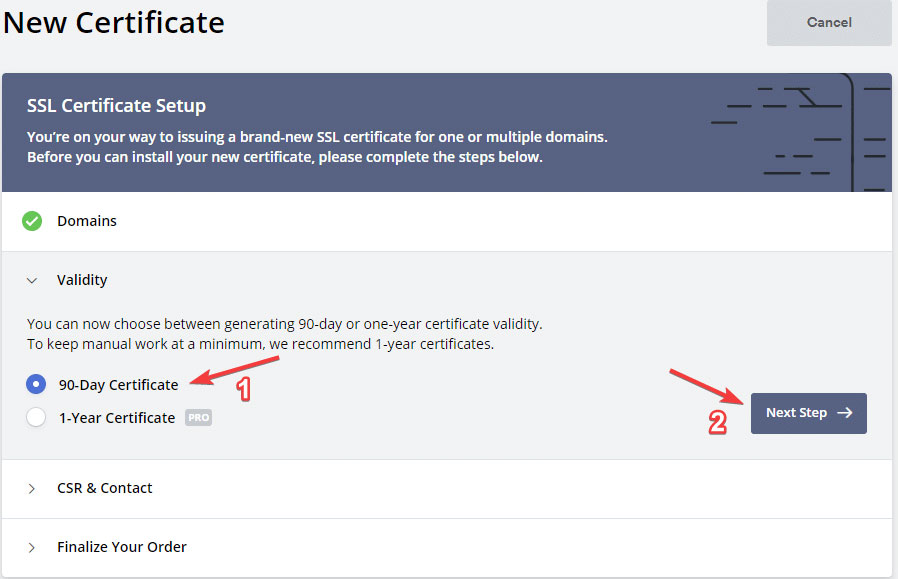
Task: Click the PRO badge next to 1-Year Certificate
Action: [197, 417]
